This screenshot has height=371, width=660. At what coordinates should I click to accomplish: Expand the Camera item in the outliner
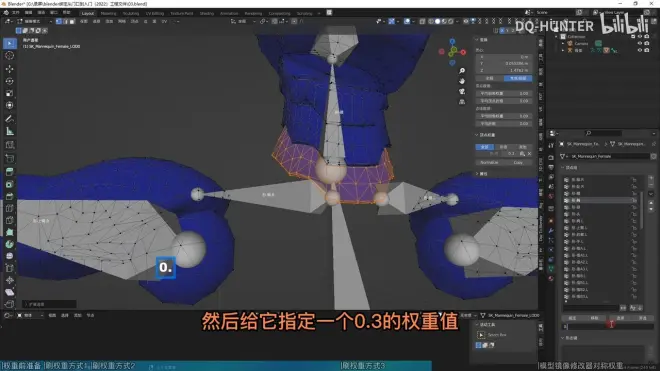(563, 43)
